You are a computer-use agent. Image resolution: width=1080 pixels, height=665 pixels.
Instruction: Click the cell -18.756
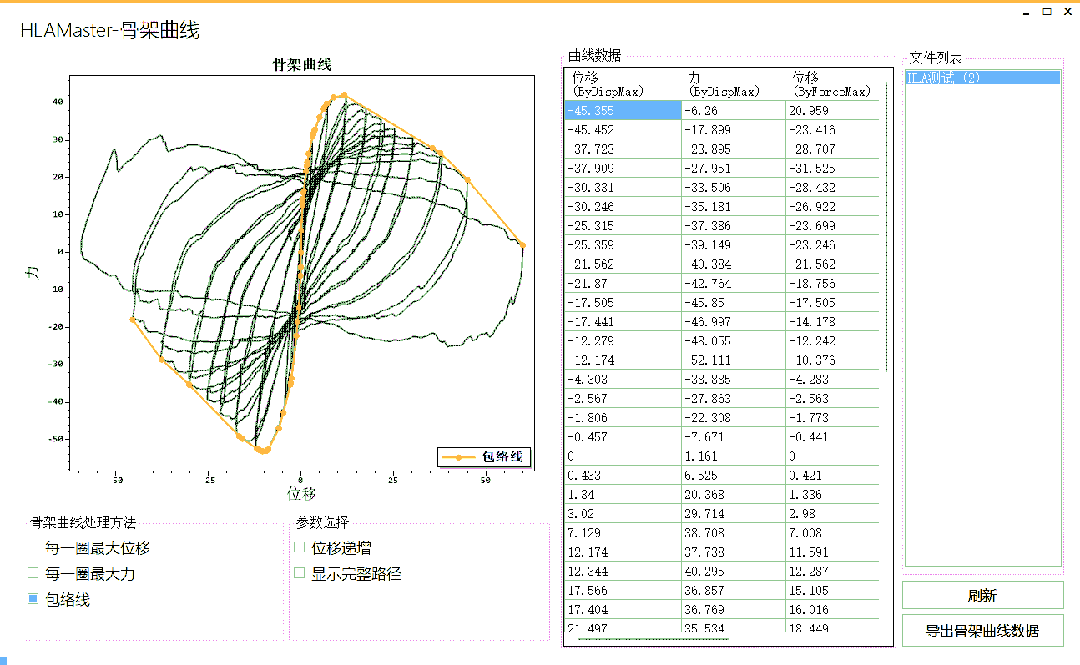833,283
